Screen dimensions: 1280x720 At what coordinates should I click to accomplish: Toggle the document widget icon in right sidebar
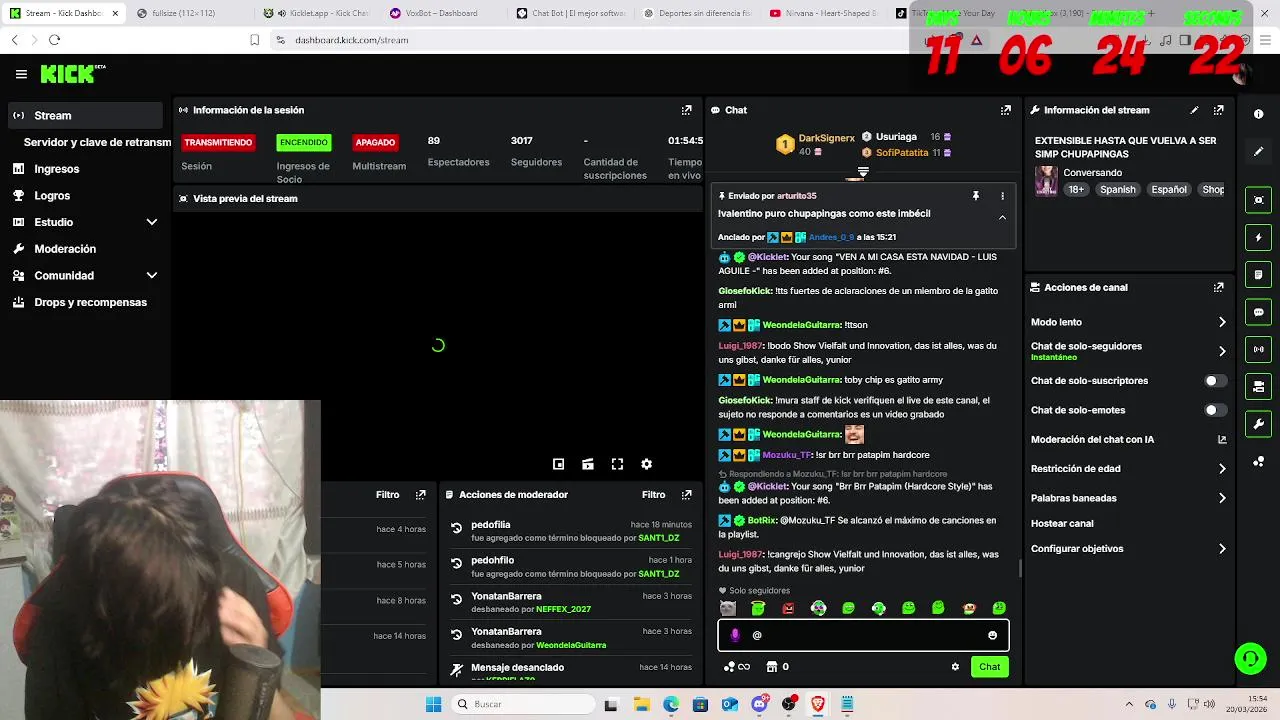[x=1258, y=275]
